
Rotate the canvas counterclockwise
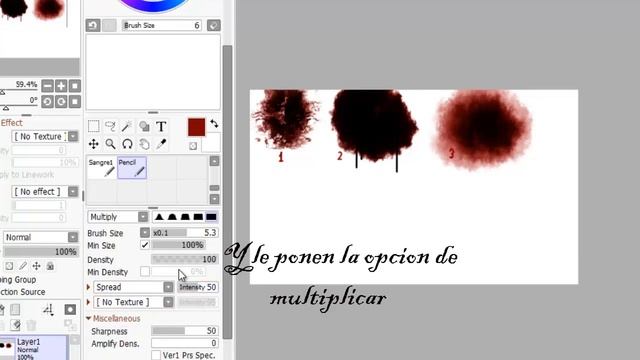[x=47, y=102]
